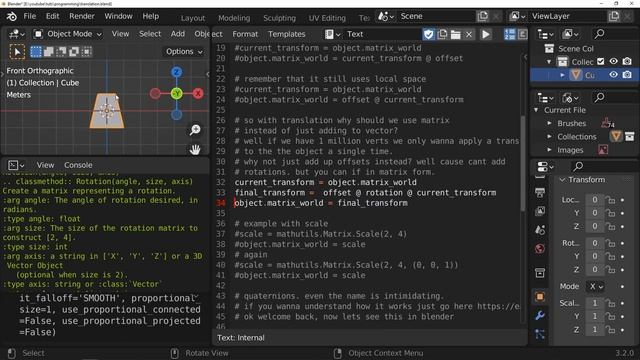Open the Scene properties tab icon
Screen dimensions: 640x360
pos(540,230)
